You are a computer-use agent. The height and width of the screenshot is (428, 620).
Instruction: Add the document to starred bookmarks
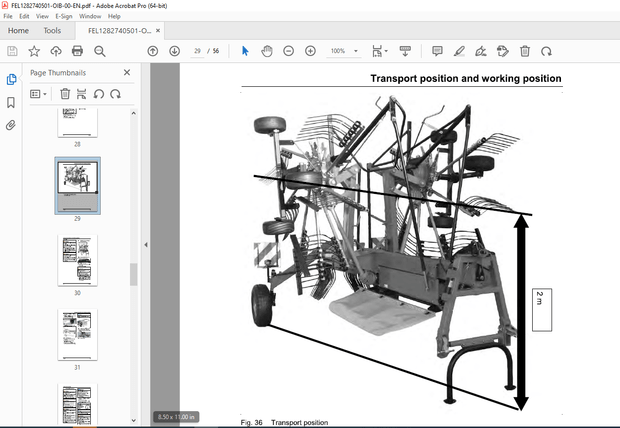point(34,51)
